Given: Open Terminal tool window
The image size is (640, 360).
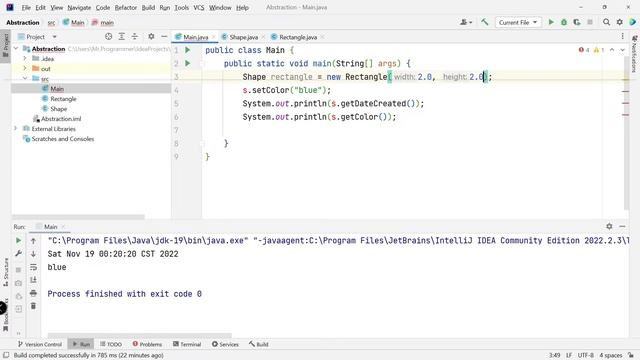Looking at the screenshot, I should pos(187,344).
